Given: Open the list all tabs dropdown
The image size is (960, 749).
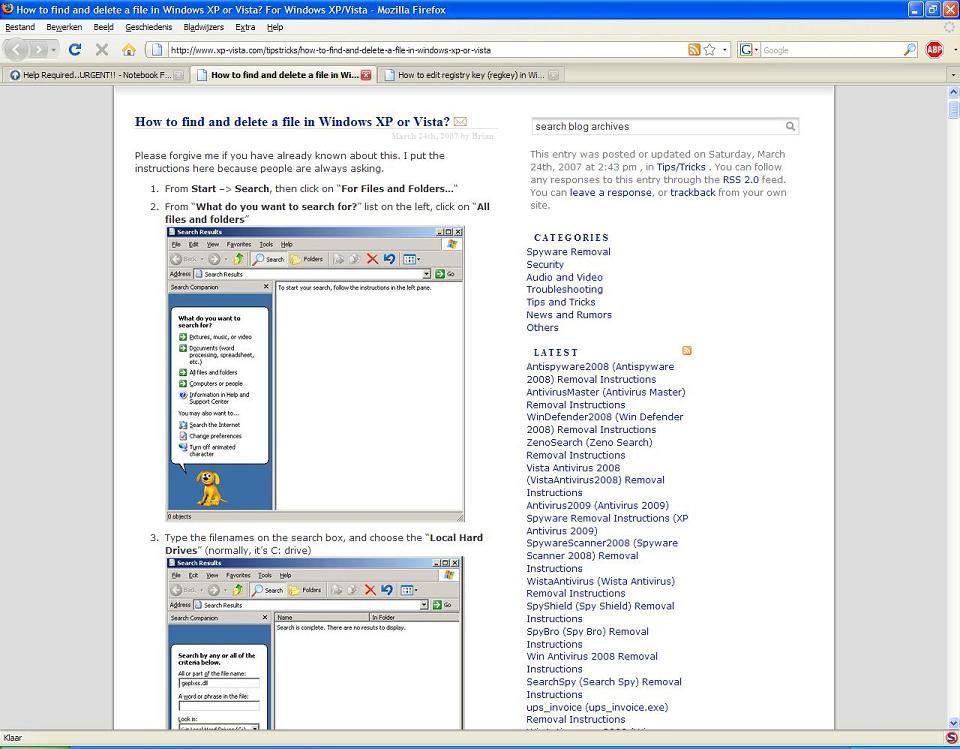Looking at the screenshot, I should [952, 75].
